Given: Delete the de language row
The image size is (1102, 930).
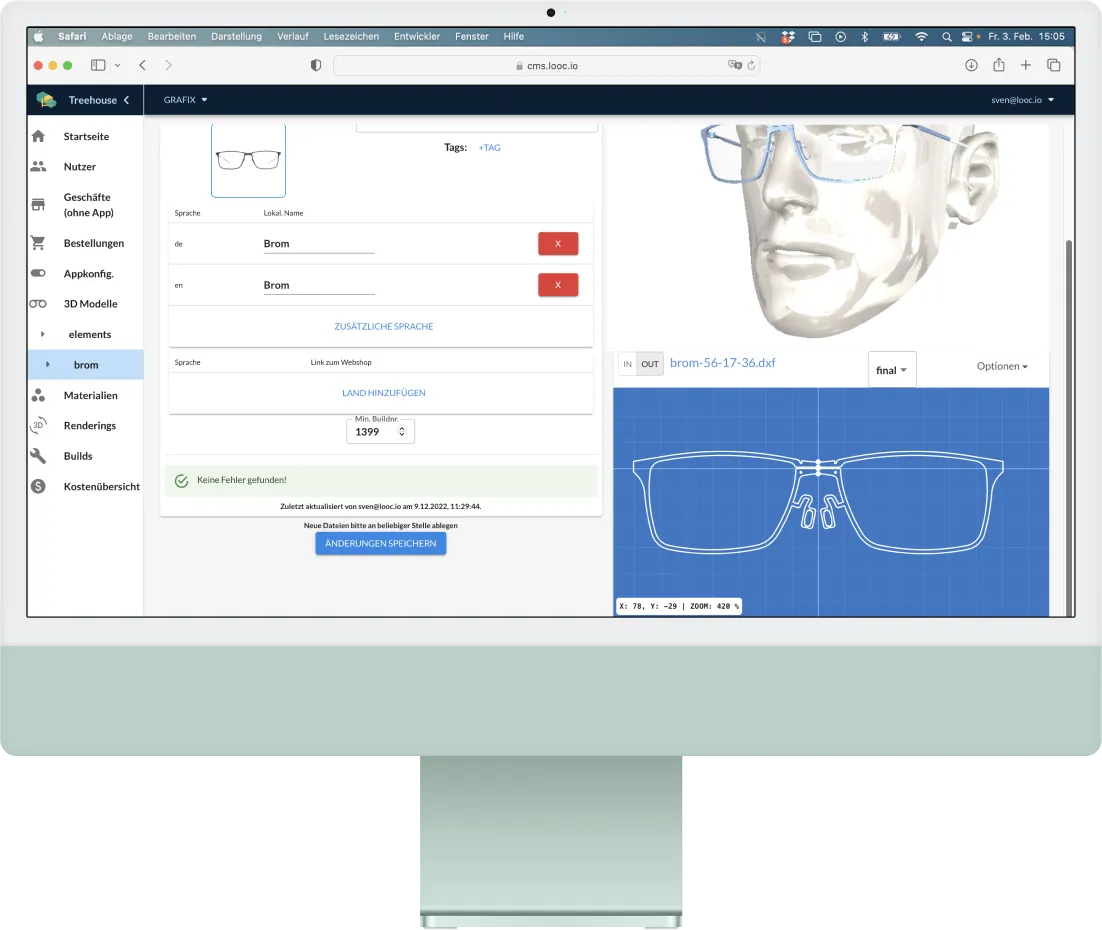Looking at the screenshot, I should 558,244.
